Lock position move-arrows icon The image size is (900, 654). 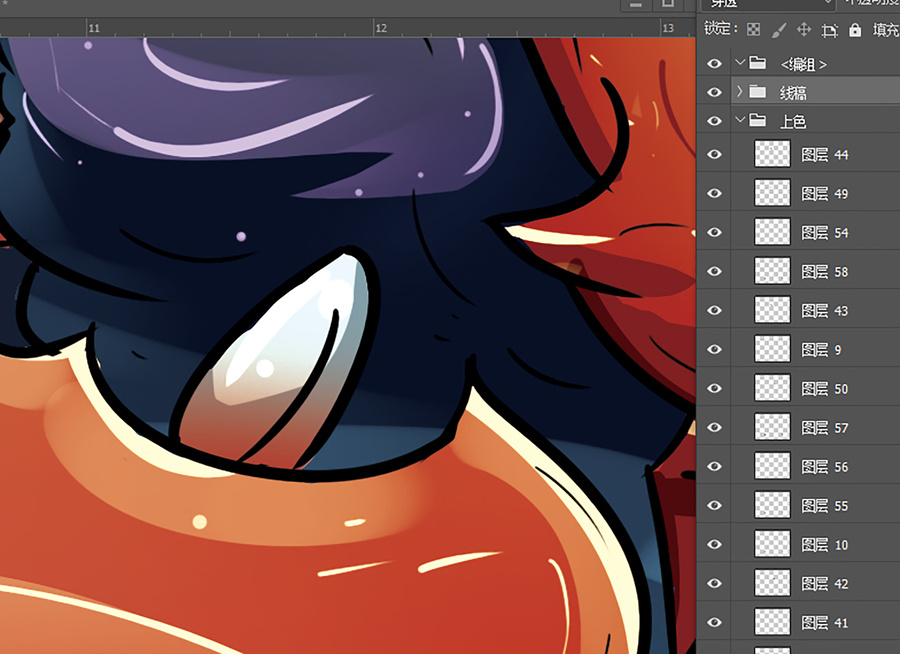[804, 29]
